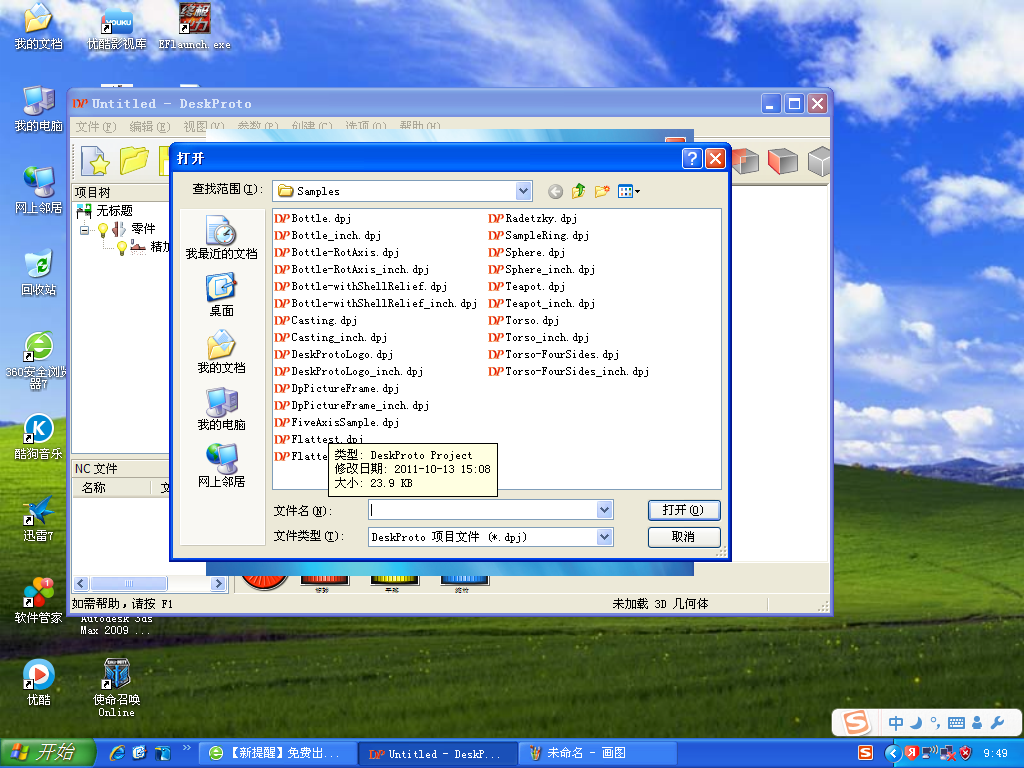Click the gray cube view icon in DeskProto toolbar
This screenshot has height=768, width=1024.
click(819, 161)
